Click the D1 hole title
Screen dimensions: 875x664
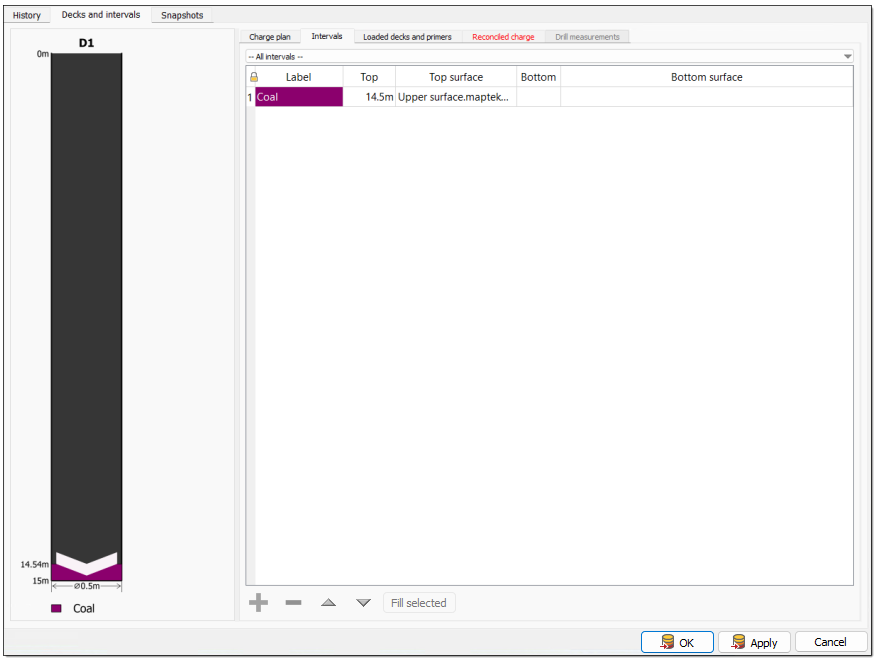click(86, 43)
